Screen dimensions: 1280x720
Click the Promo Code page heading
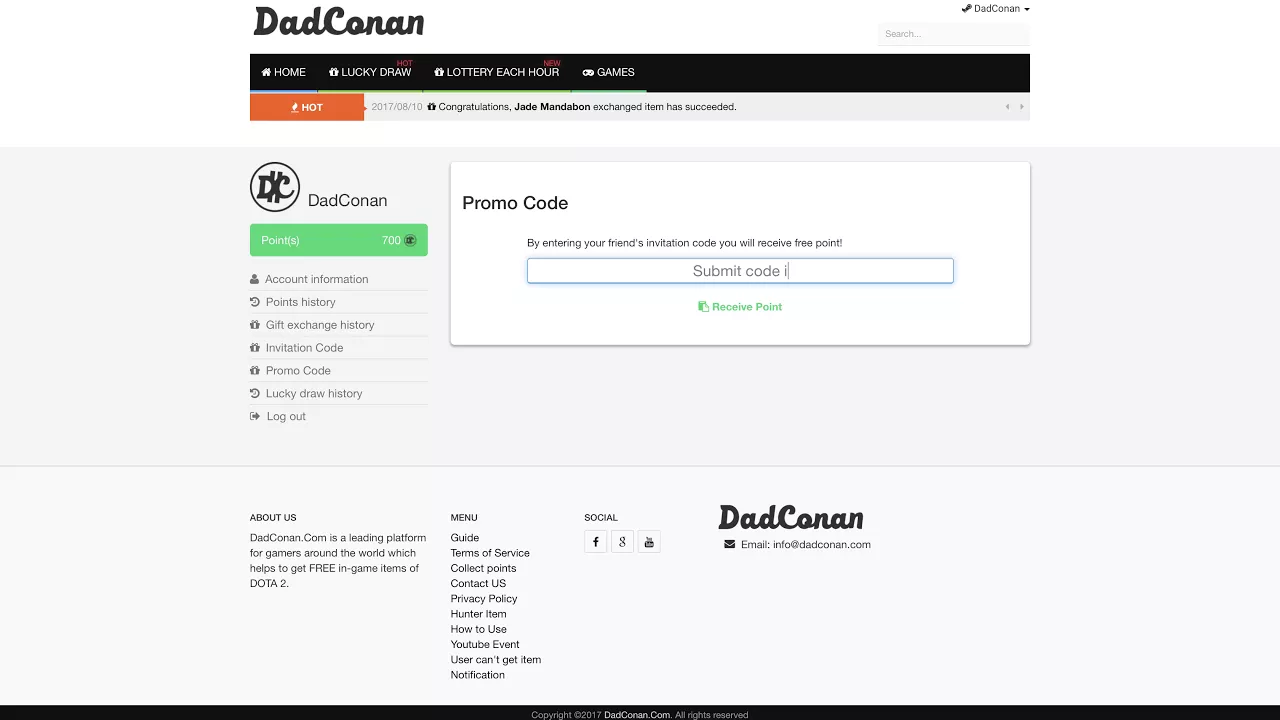(x=515, y=203)
